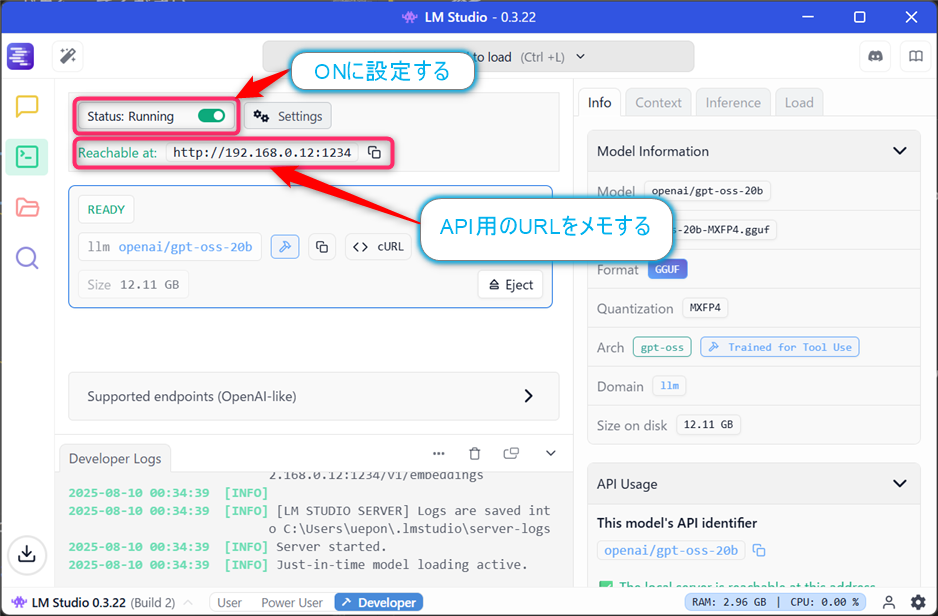
Task: Click the LM Studio icon in status bar
Action: click(x=19, y=602)
